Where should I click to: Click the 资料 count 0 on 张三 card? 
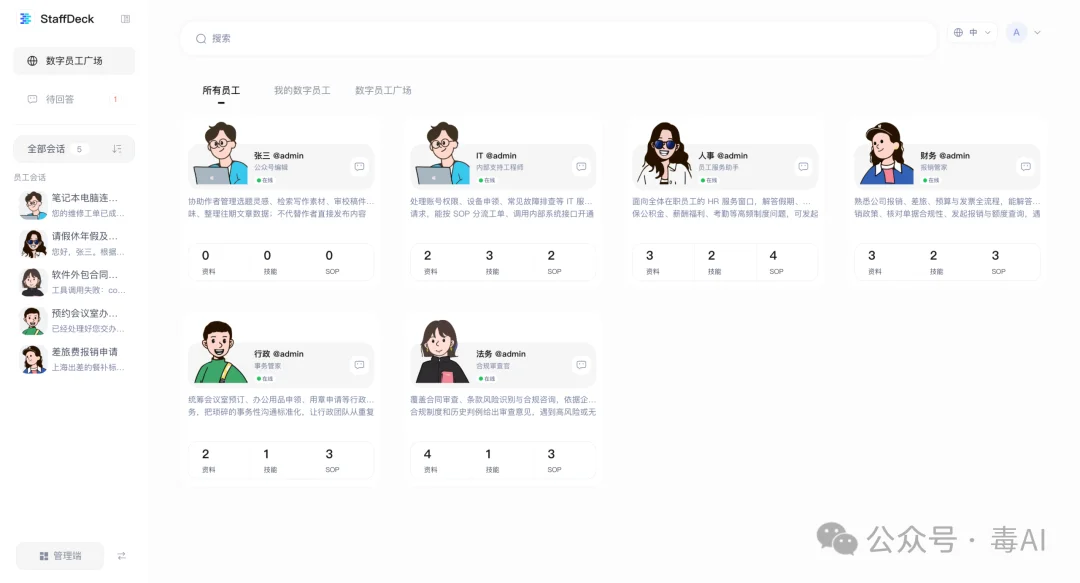[205, 256]
